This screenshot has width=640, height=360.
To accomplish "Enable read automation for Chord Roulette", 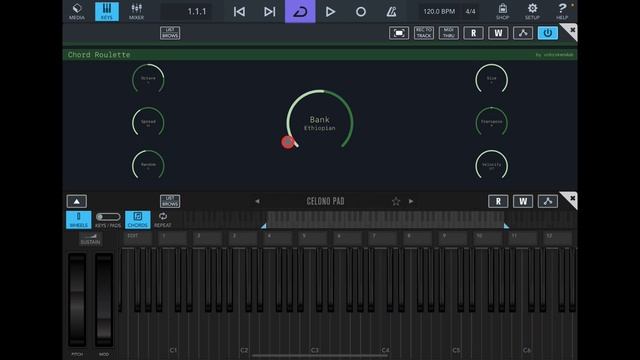I will pyautogui.click(x=473, y=33).
